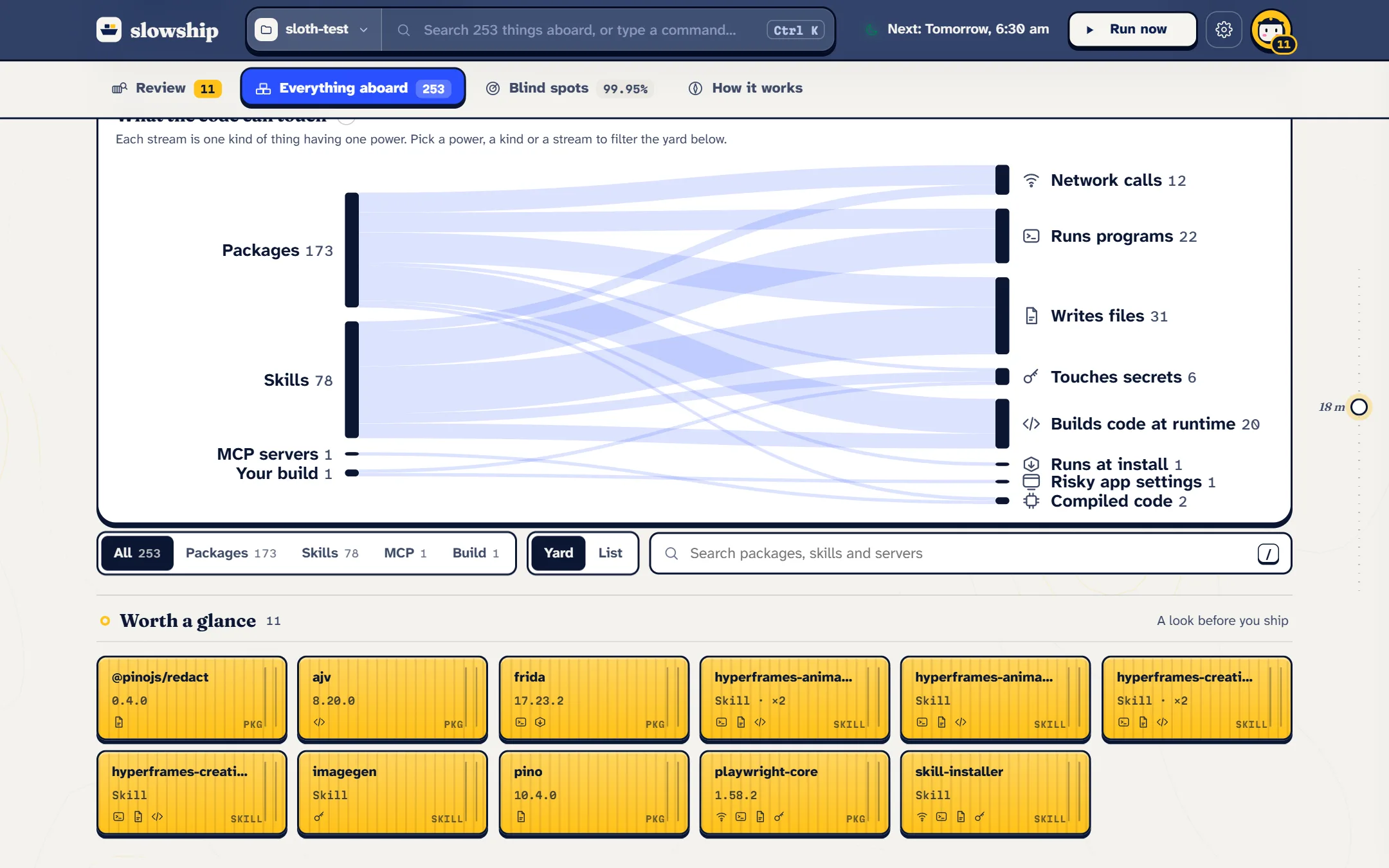Click the slowship logo icon
Screen dimensions: 1389x868
(x=109, y=30)
